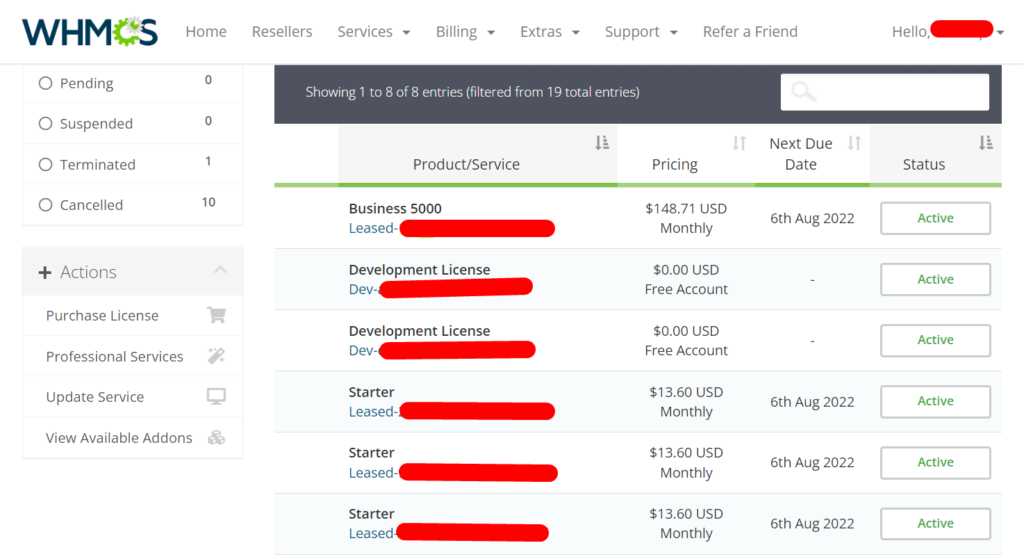Click the Cancelled count of 10
1024x559 pixels.
point(208,202)
